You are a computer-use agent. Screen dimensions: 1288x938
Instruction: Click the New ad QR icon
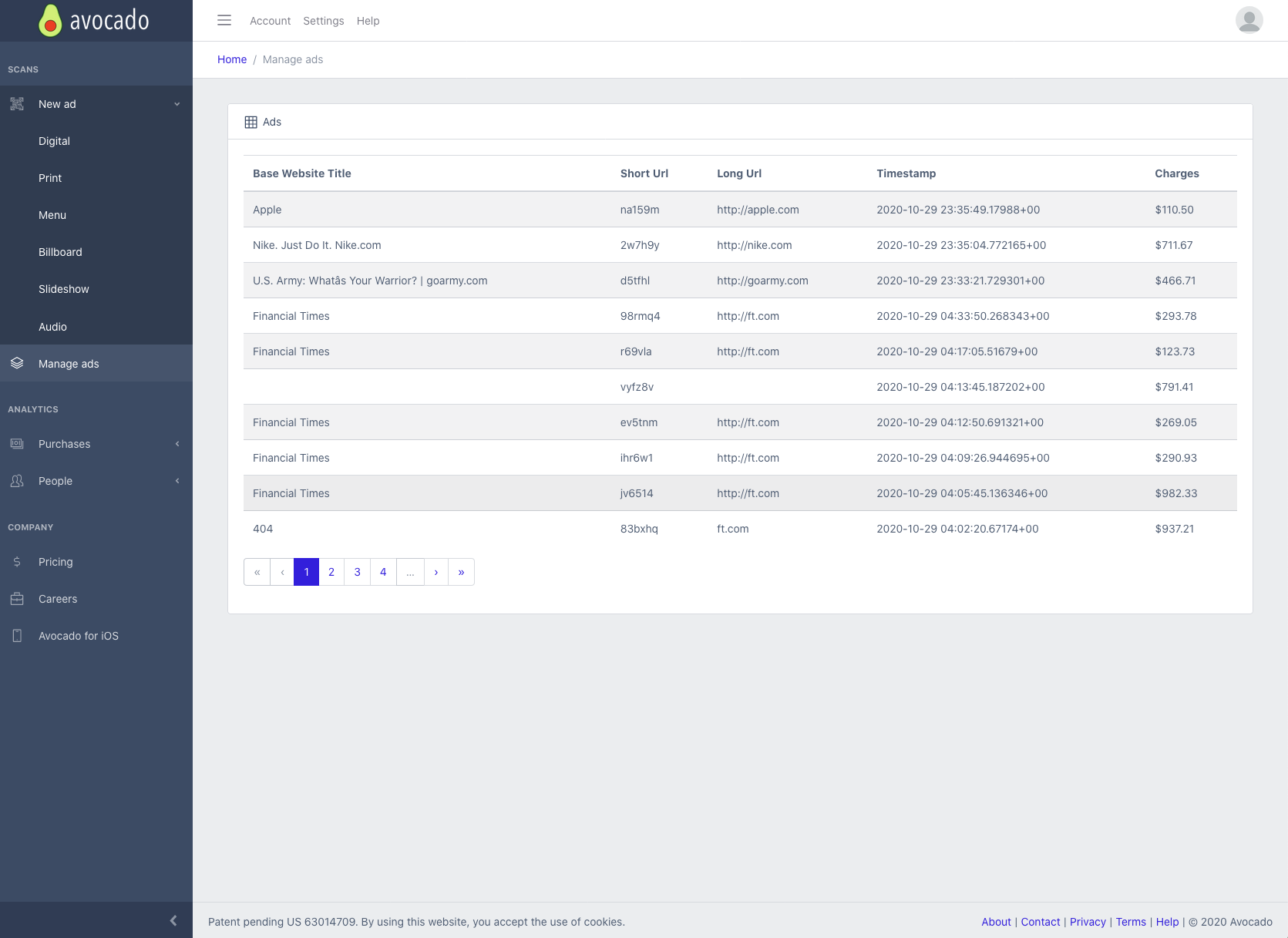click(17, 104)
